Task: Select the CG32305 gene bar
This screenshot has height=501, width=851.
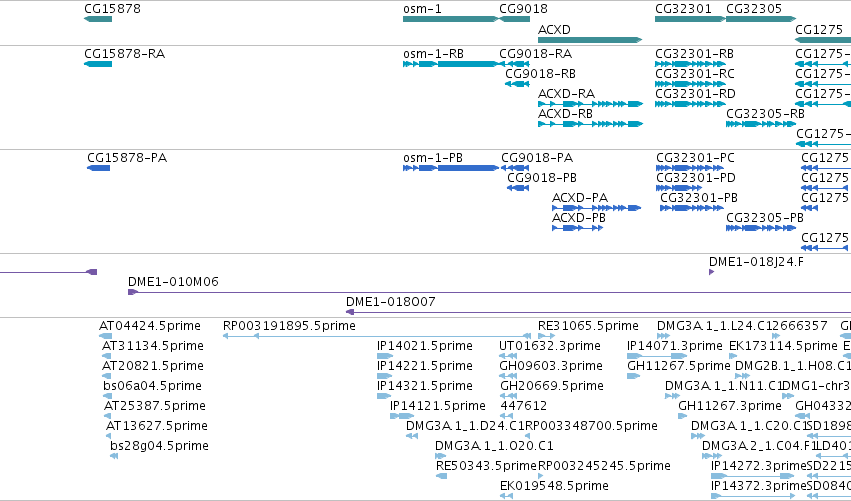Action: (761, 19)
